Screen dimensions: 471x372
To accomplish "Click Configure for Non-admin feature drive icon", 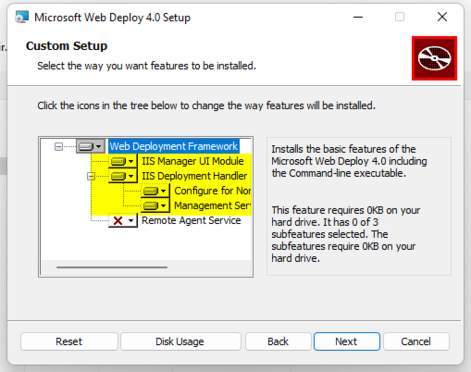I will pos(151,191).
